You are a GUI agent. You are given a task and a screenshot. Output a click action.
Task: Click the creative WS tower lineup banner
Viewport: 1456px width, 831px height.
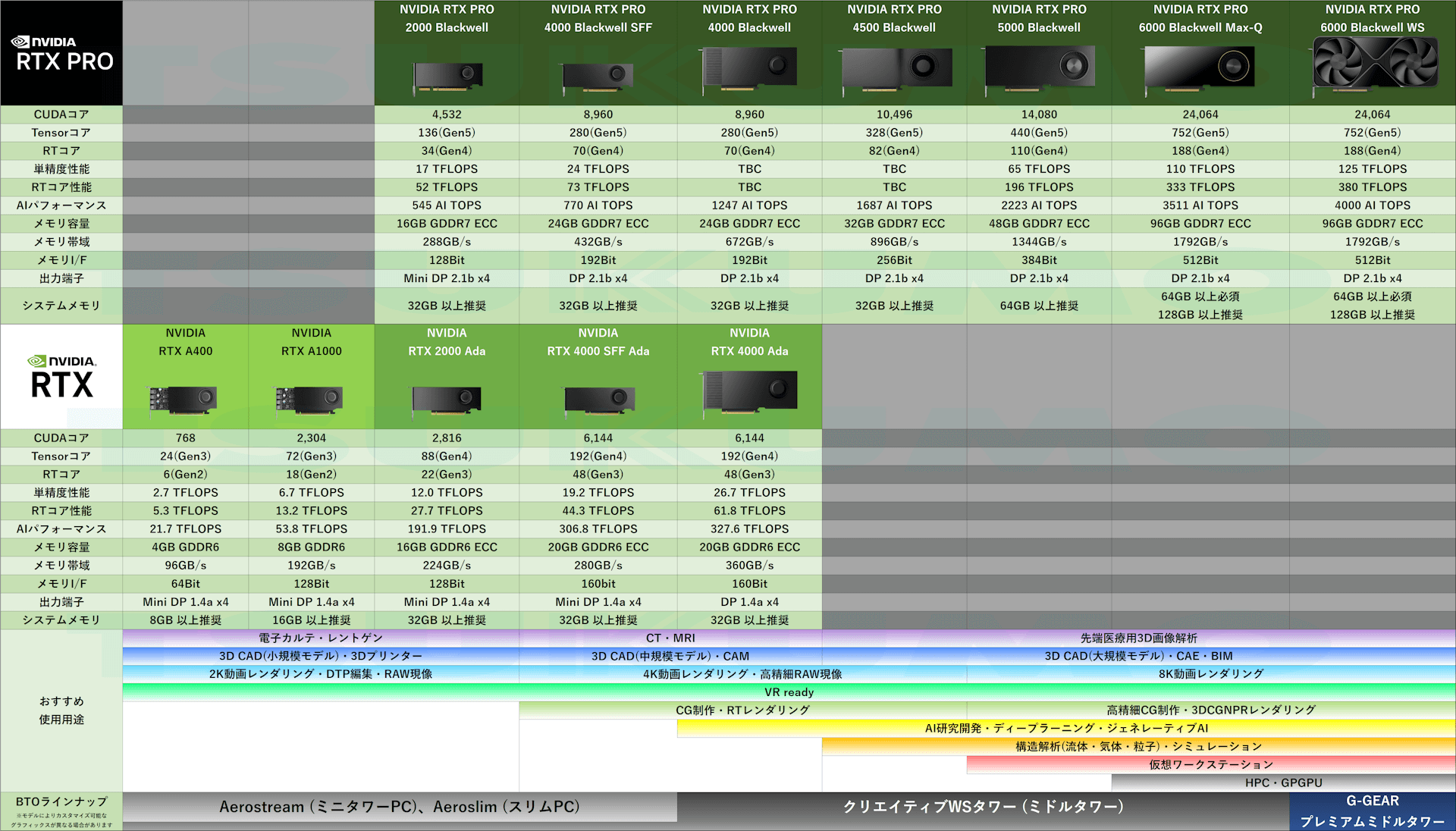pyautogui.click(x=983, y=807)
